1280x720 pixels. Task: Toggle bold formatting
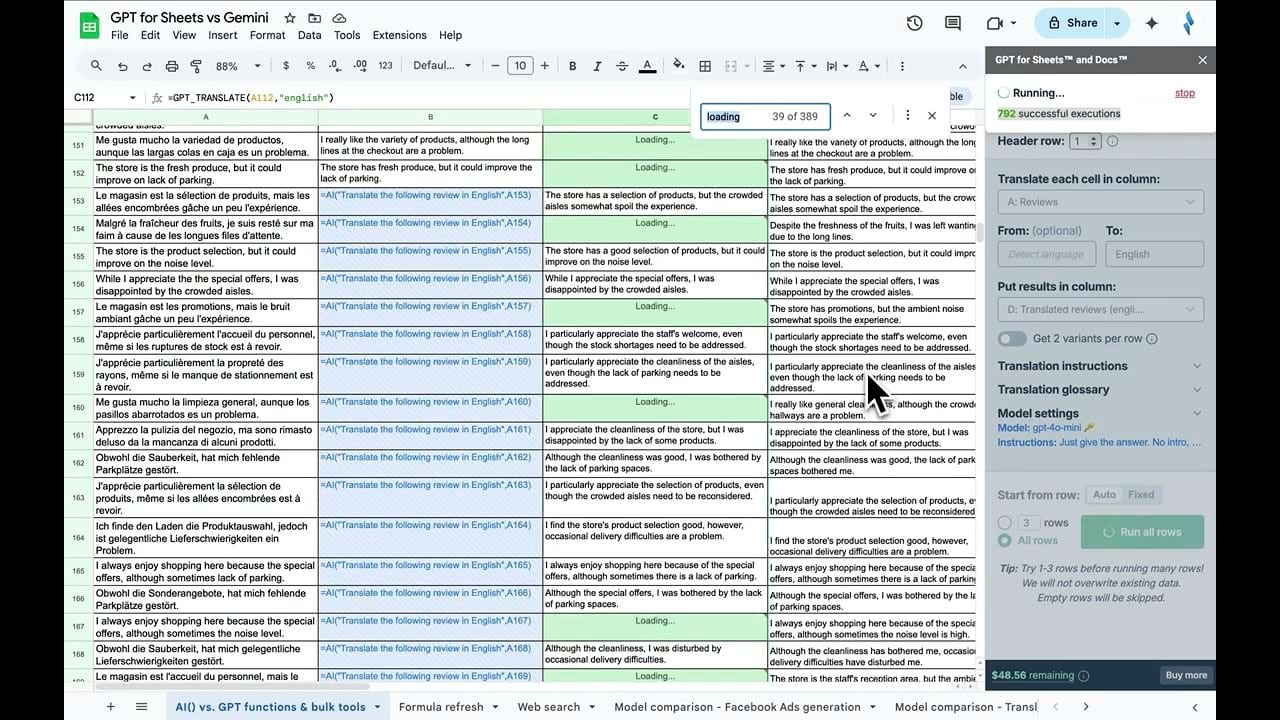click(x=573, y=66)
